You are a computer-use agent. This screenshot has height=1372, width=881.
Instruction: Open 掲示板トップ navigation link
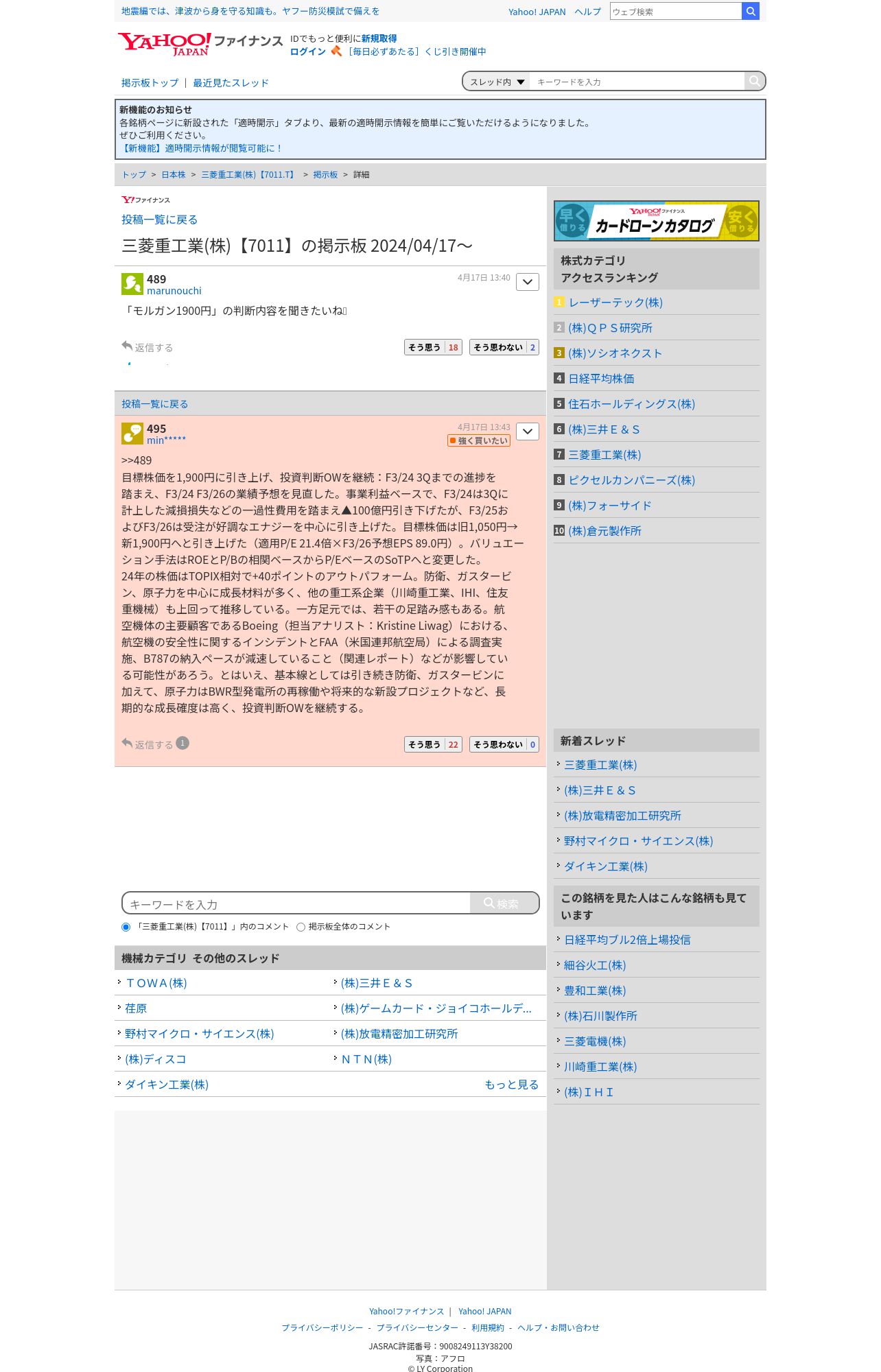pos(150,83)
